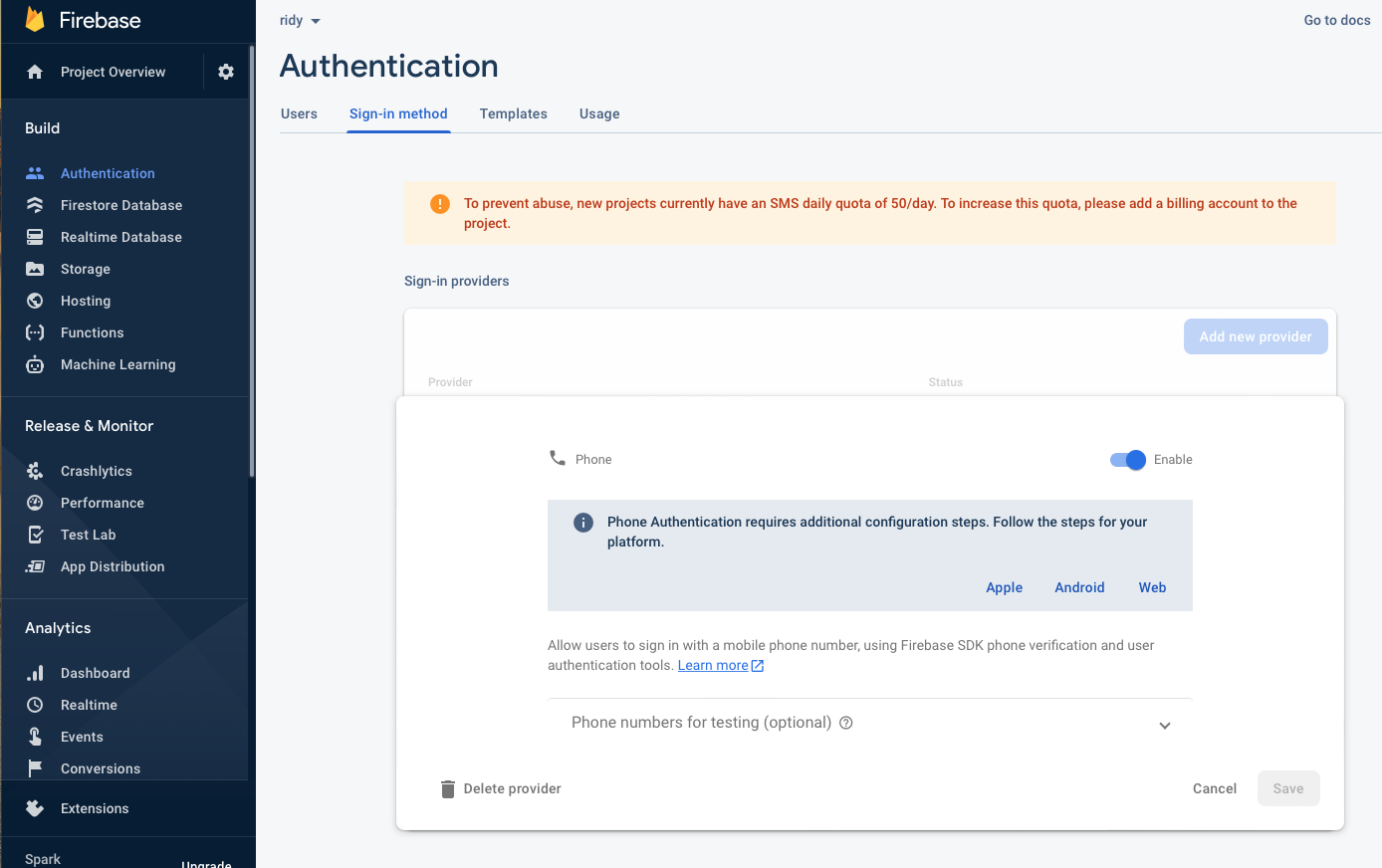The height and width of the screenshot is (868, 1382).
Task: Open Machine Learning in sidebar
Action: (118, 364)
